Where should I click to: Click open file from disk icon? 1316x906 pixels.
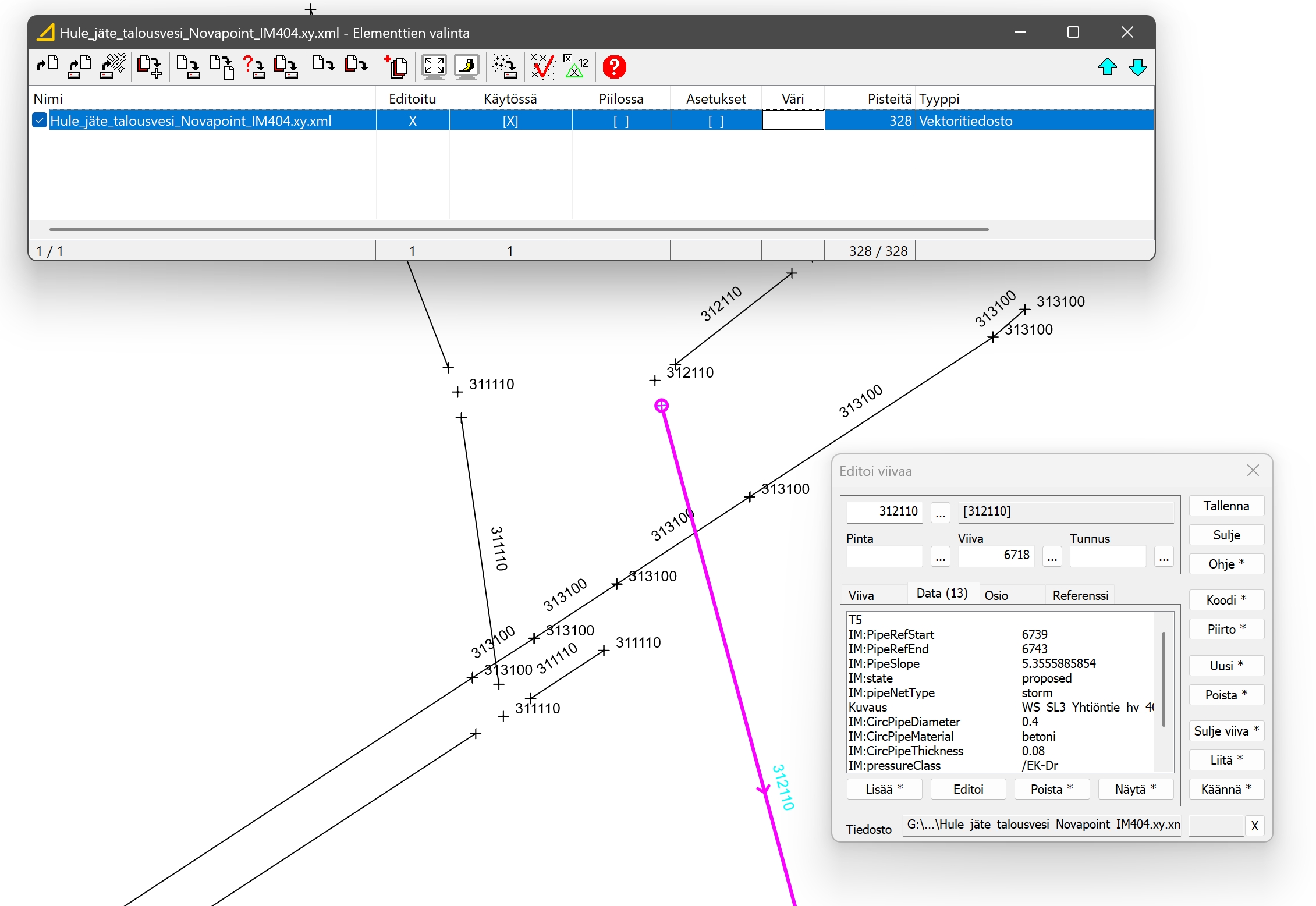coord(79,66)
